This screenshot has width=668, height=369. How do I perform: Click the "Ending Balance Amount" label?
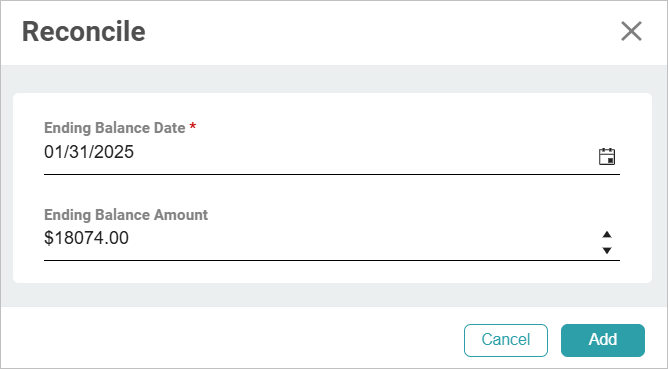tap(126, 214)
